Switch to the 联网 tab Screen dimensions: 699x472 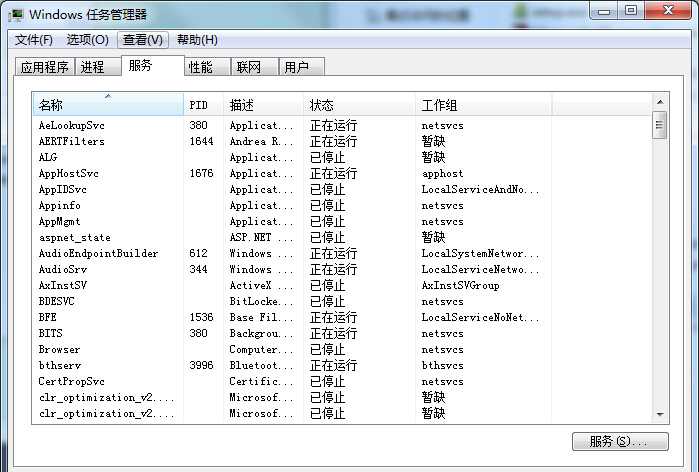coord(255,67)
